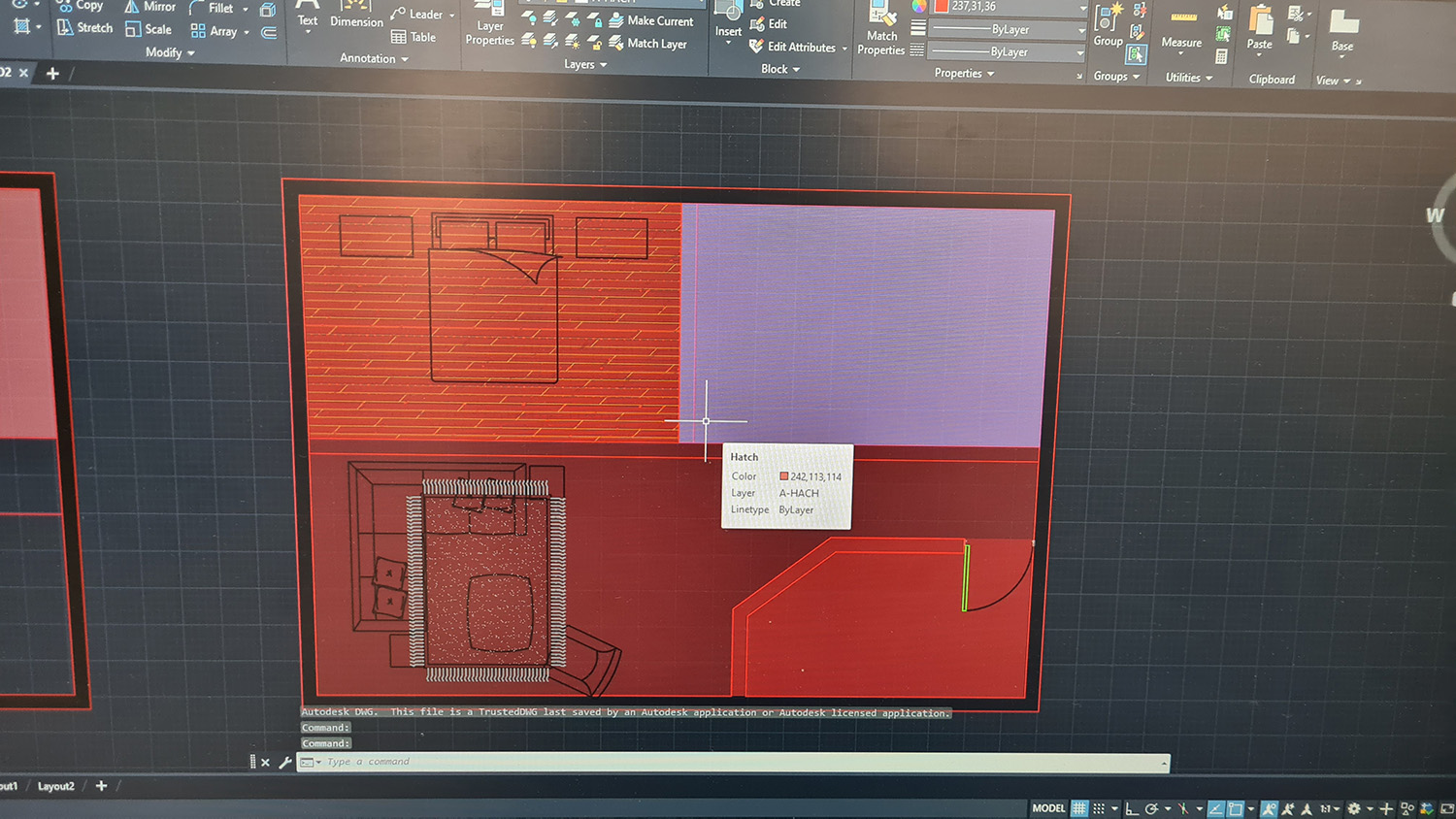Choose the Scale tool
The image size is (1456, 819).
[x=149, y=30]
